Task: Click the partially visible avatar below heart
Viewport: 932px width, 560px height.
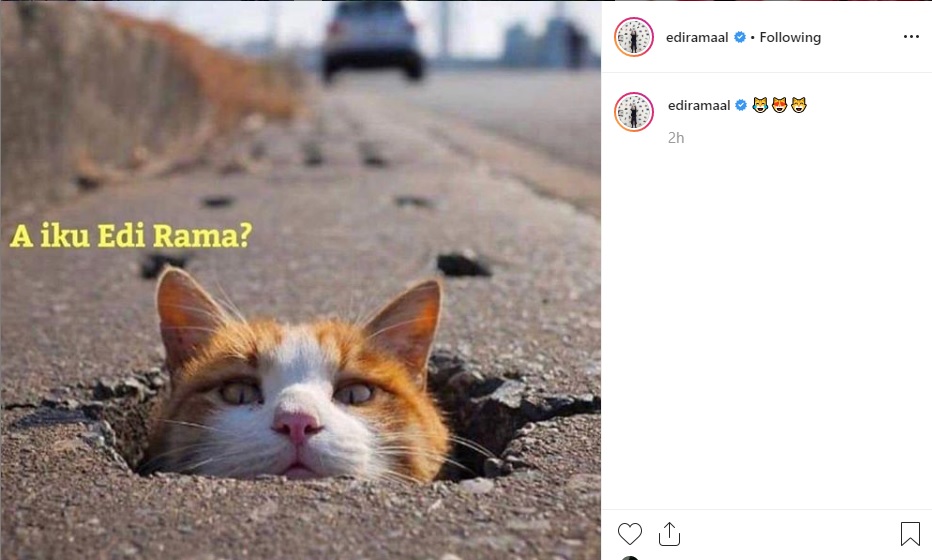Action: point(629,558)
